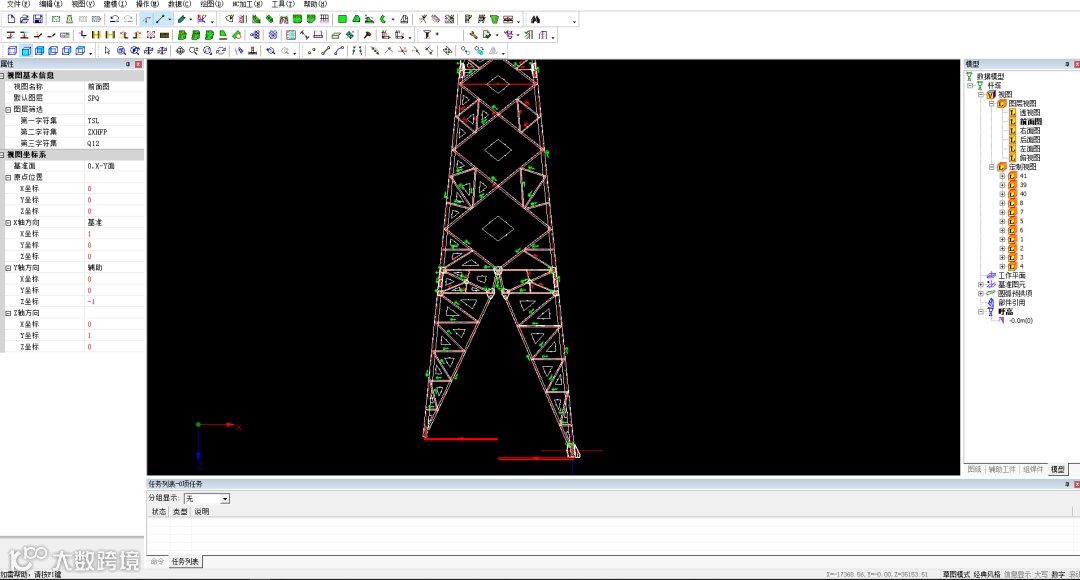Collapse the X轴方向 group
The image size is (1080, 580).
8,222
